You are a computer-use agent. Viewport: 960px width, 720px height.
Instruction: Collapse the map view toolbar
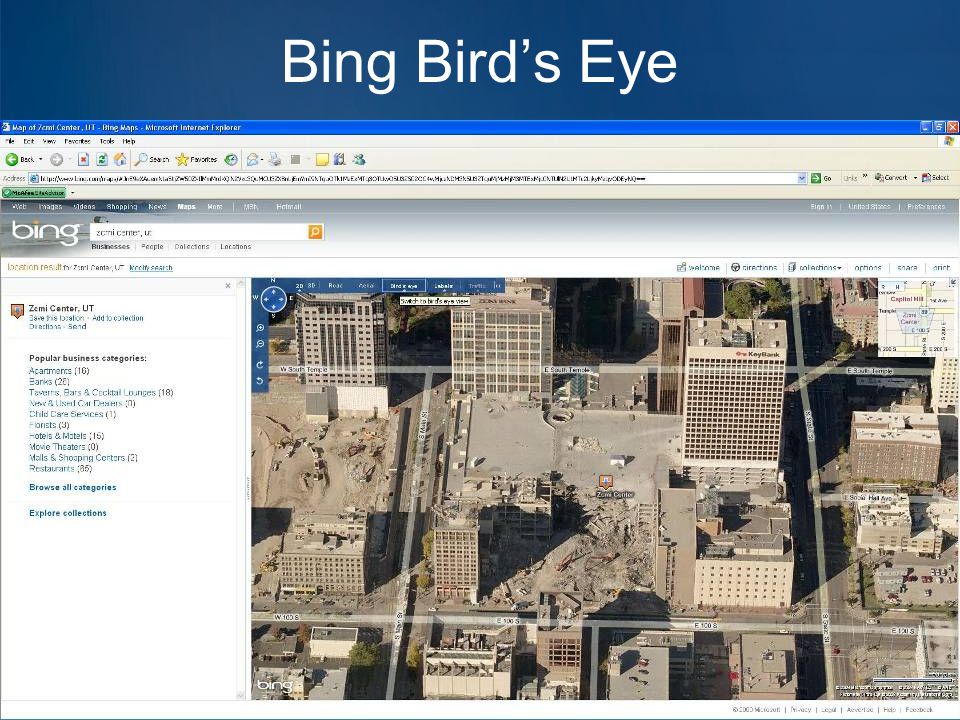pos(498,286)
